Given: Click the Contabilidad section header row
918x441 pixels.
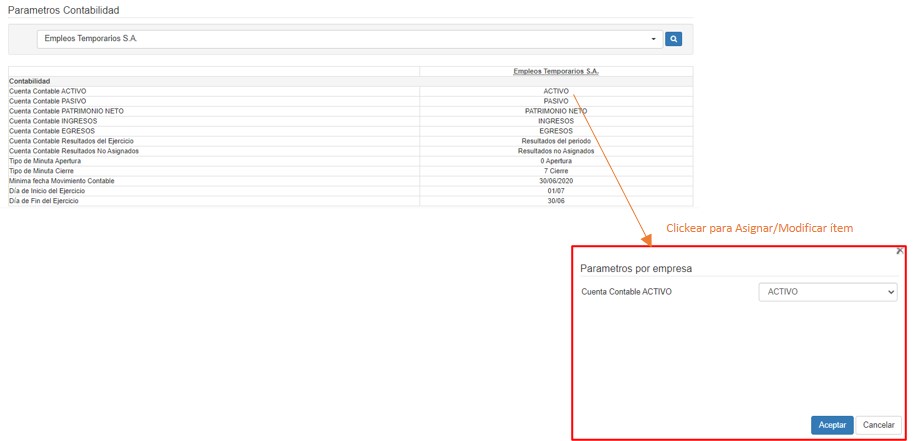Looking at the screenshot, I should tap(30, 81).
